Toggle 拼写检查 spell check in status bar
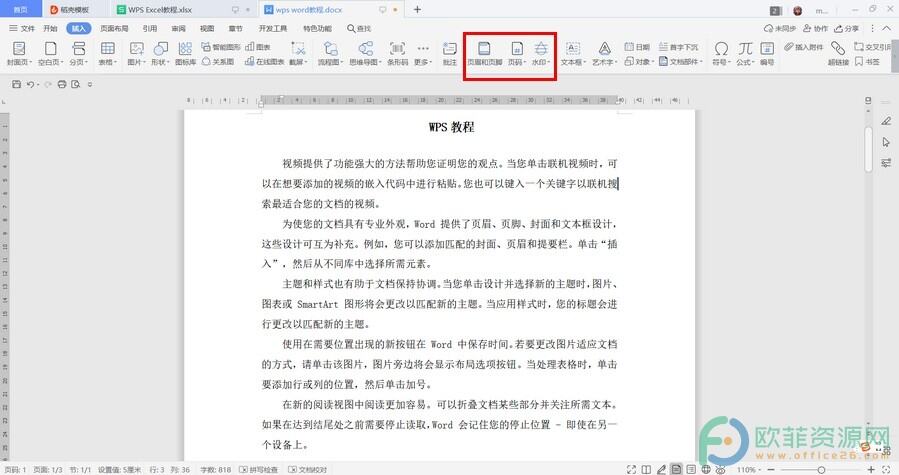Viewport: 899px width, 475px height. pos(258,469)
